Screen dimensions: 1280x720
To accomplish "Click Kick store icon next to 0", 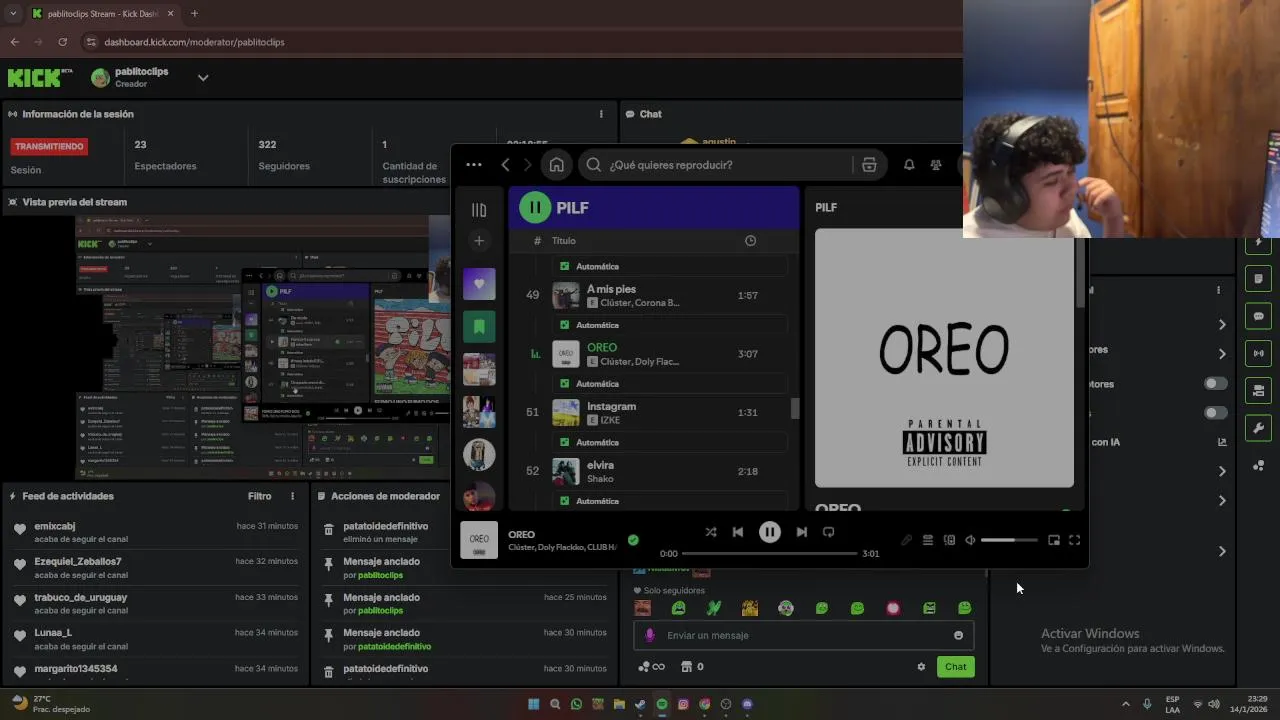I will pyautogui.click(x=687, y=667).
